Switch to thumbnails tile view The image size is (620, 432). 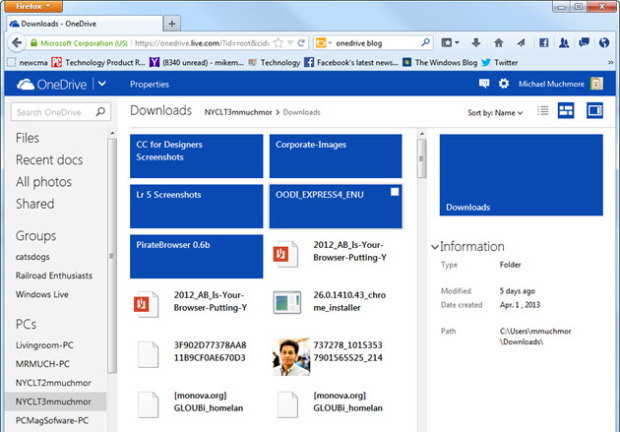[566, 110]
